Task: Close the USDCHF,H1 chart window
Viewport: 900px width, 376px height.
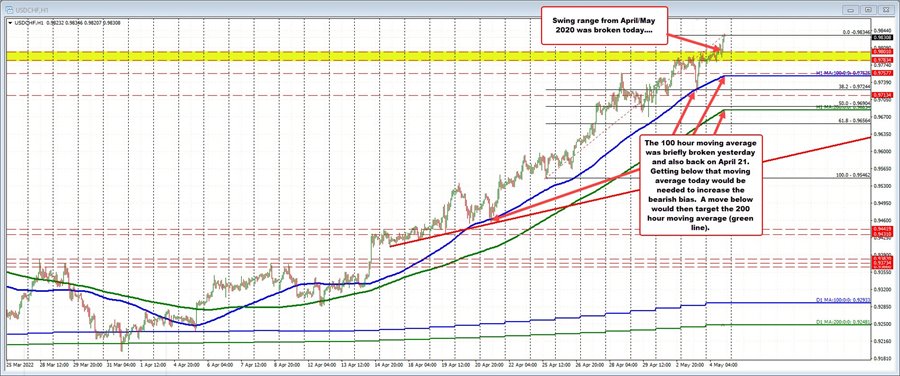Action: tap(886, 10)
